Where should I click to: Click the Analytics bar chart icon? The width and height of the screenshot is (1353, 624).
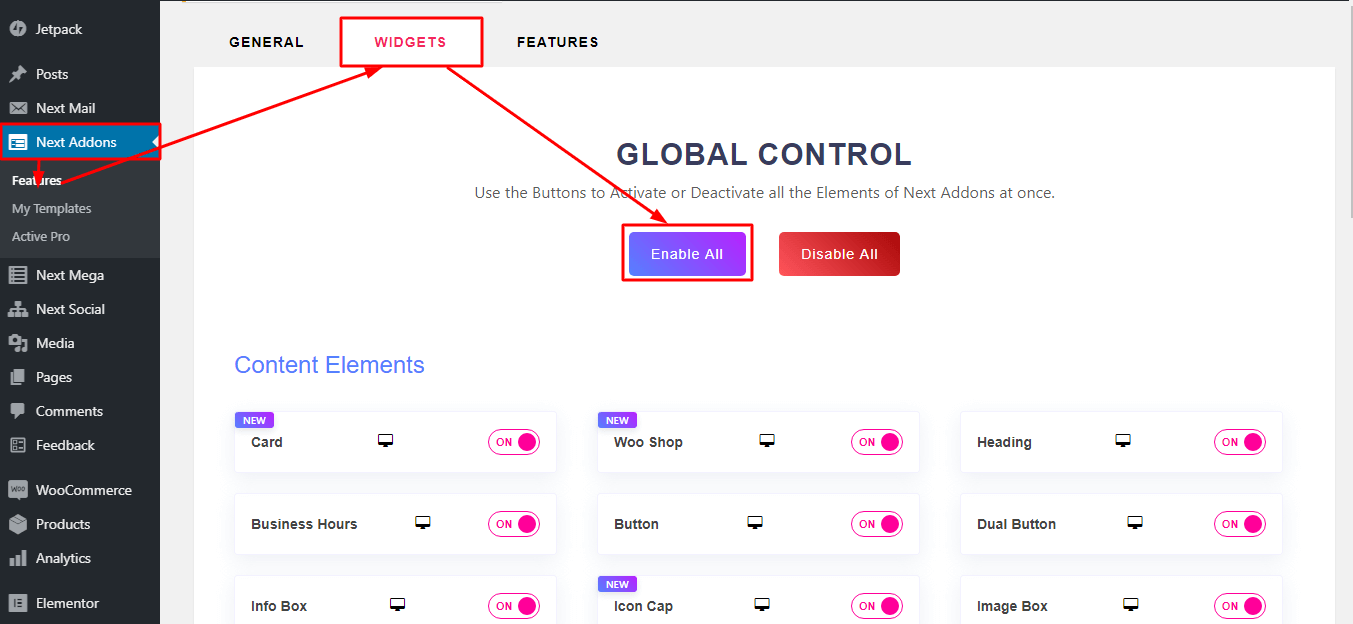(x=18, y=558)
